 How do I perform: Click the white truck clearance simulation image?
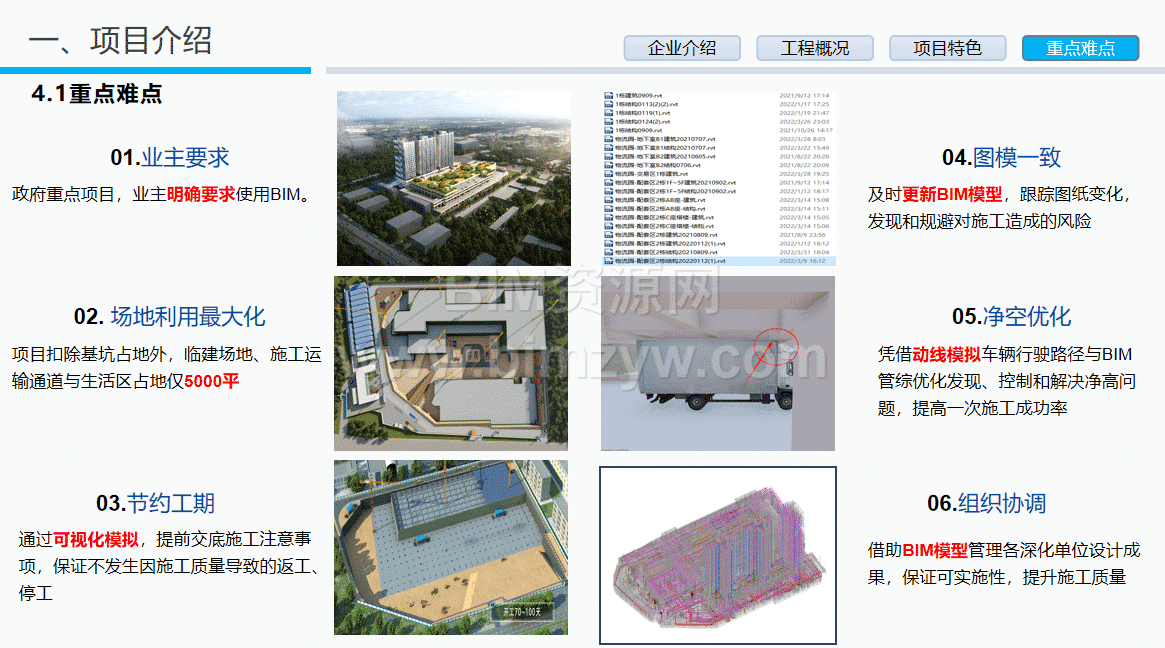tap(717, 364)
